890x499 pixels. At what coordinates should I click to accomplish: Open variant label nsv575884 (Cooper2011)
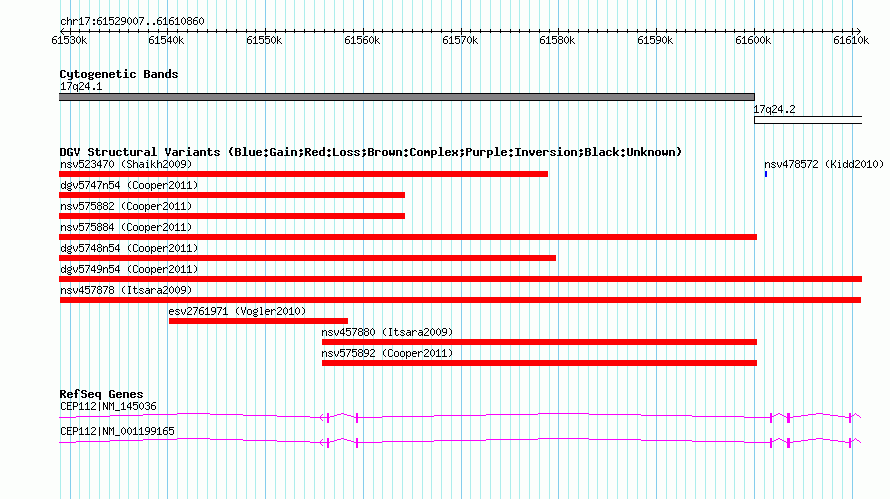pos(126,227)
